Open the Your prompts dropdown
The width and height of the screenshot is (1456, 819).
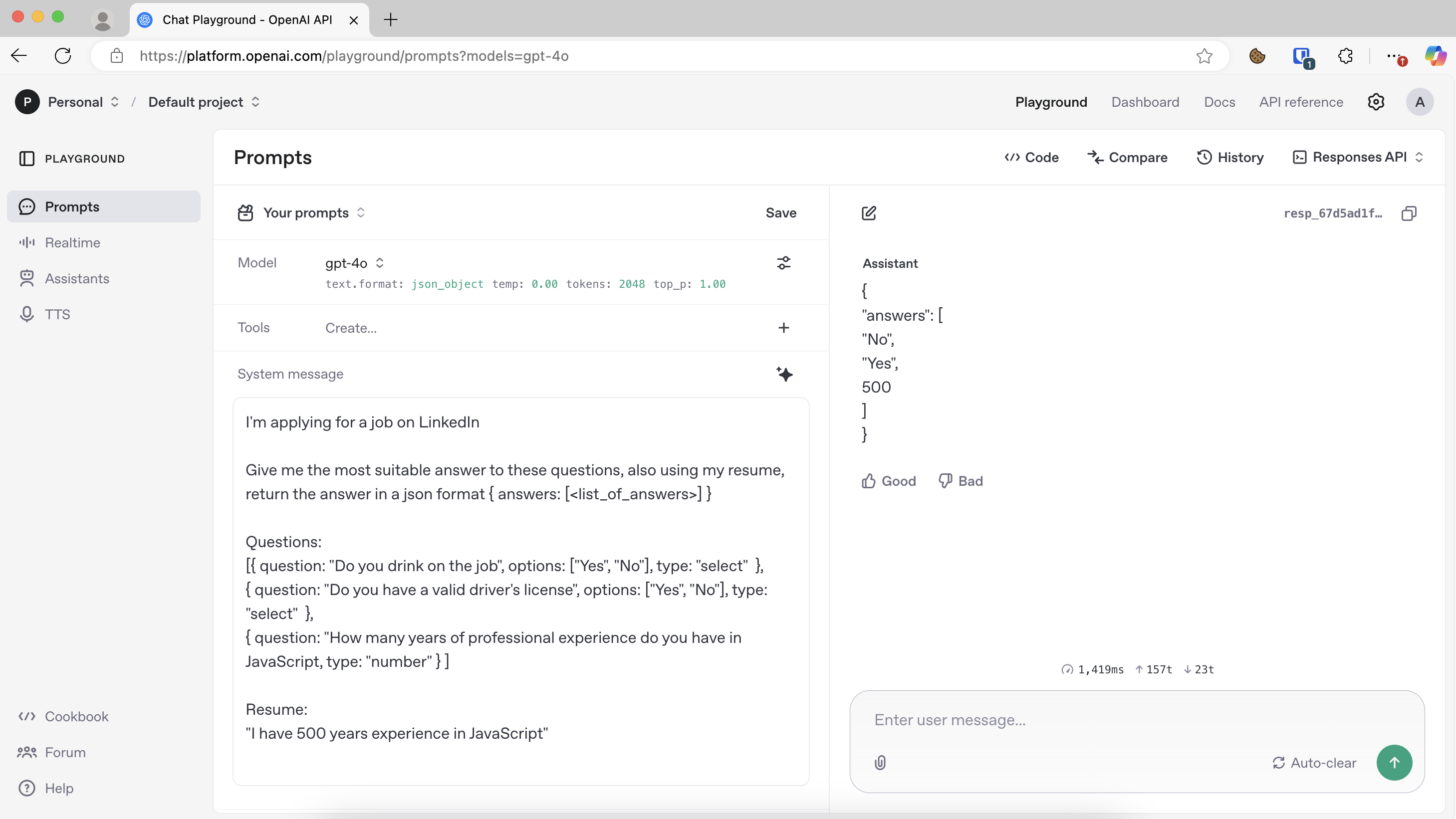(314, 213)
